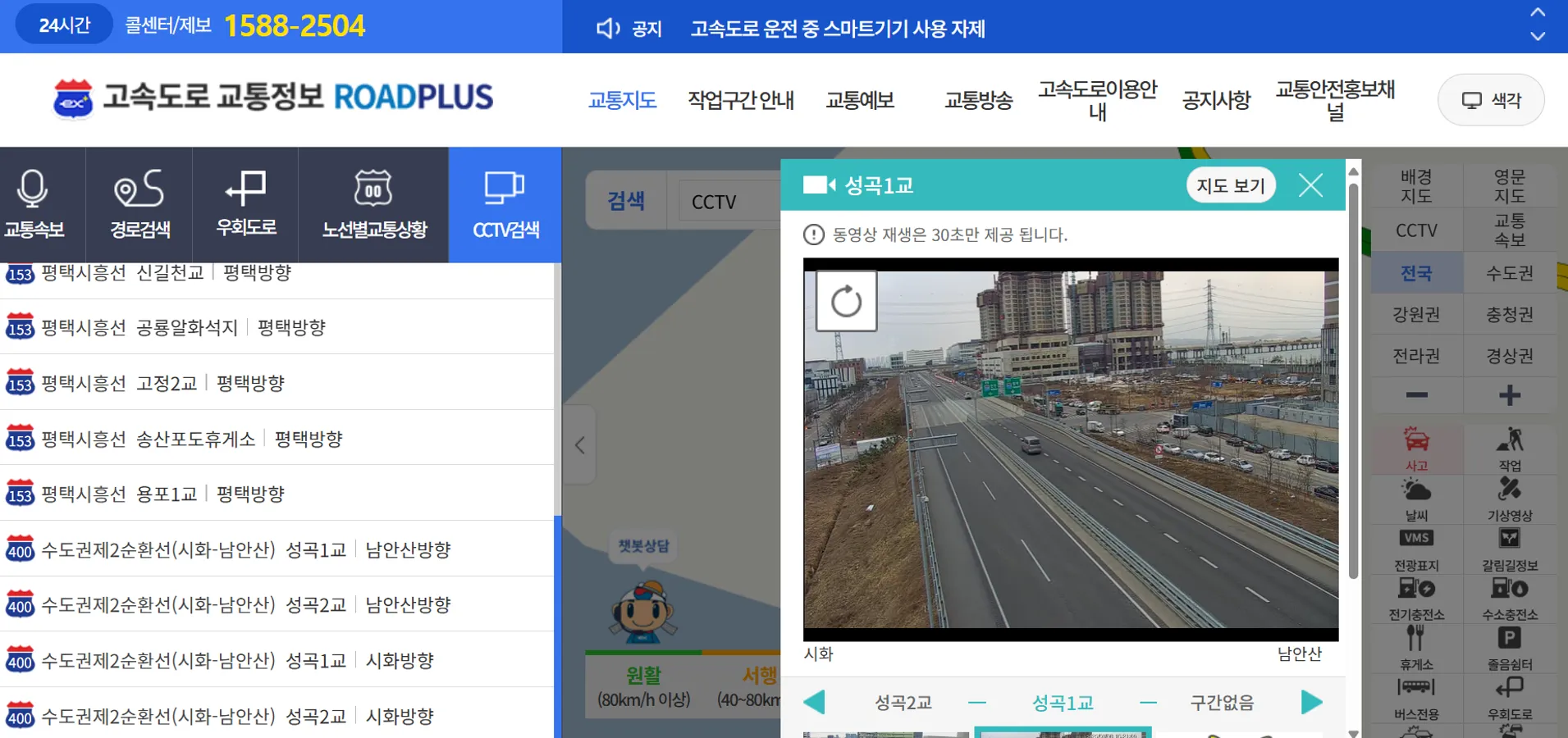Click the 지도 보기 button
The height and width of the screenshot is (738, 1568).
tap(1231, 185)
